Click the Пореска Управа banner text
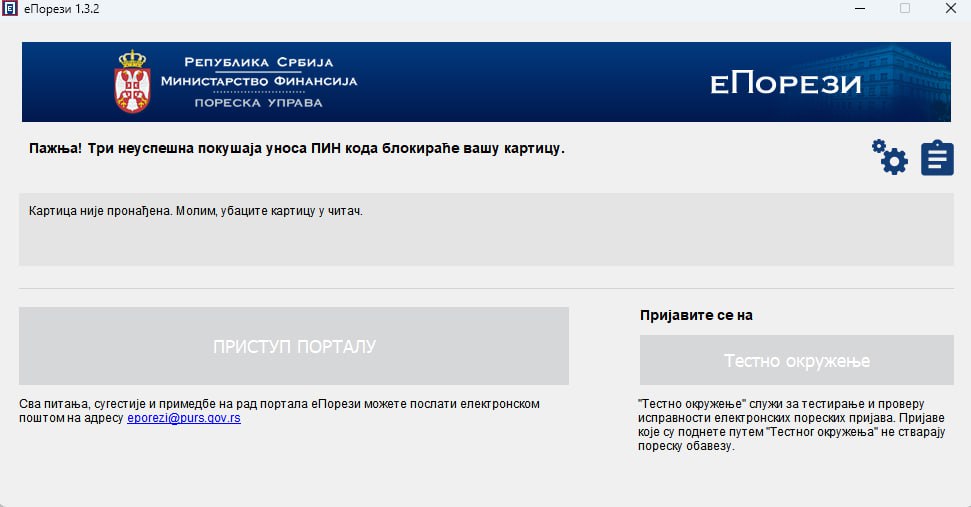The width and height of the screenshot is (971, 507). pos(258,103)
